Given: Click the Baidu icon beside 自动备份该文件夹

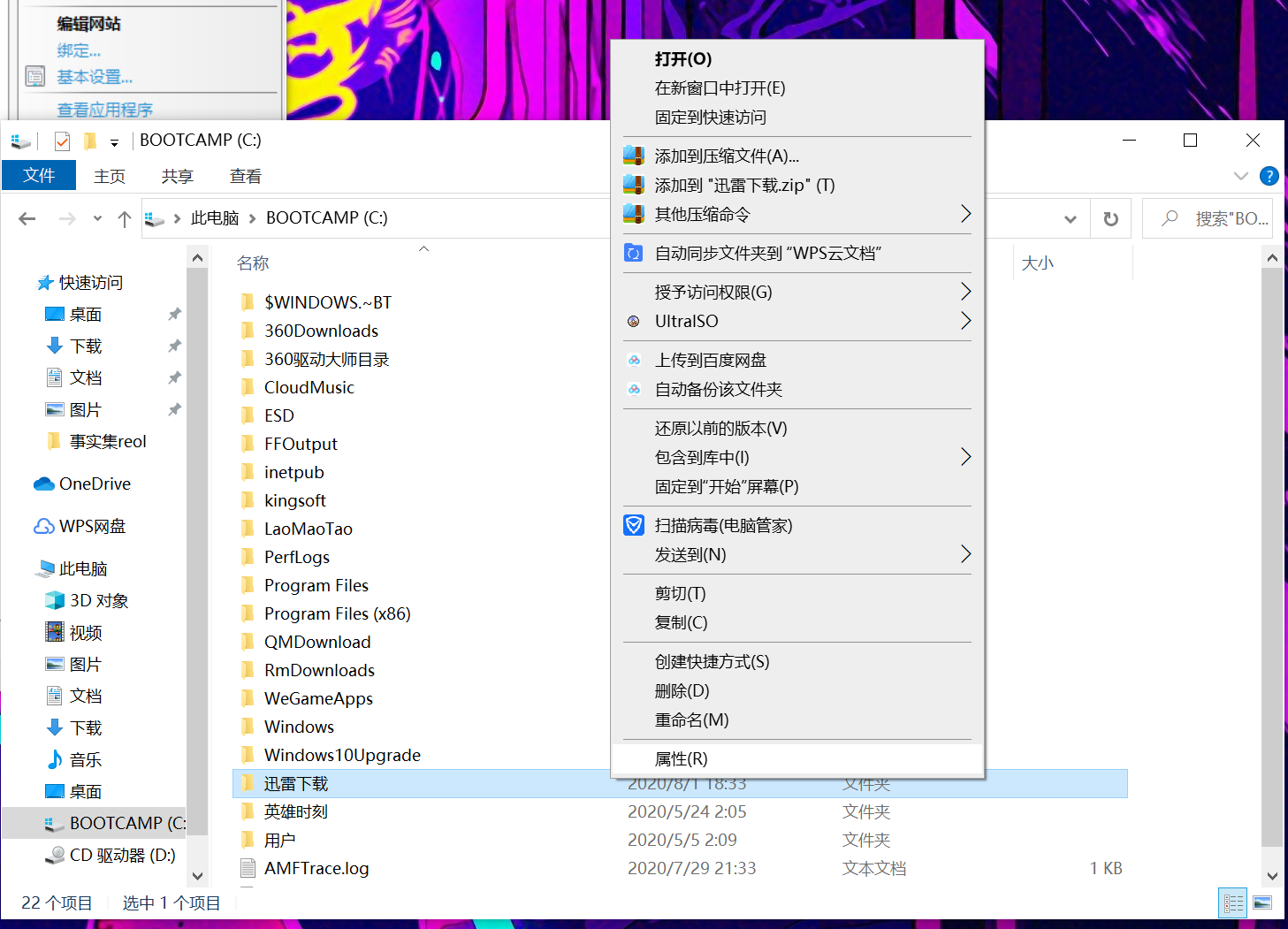Looking at the screenshot, I should pos(634,389).
